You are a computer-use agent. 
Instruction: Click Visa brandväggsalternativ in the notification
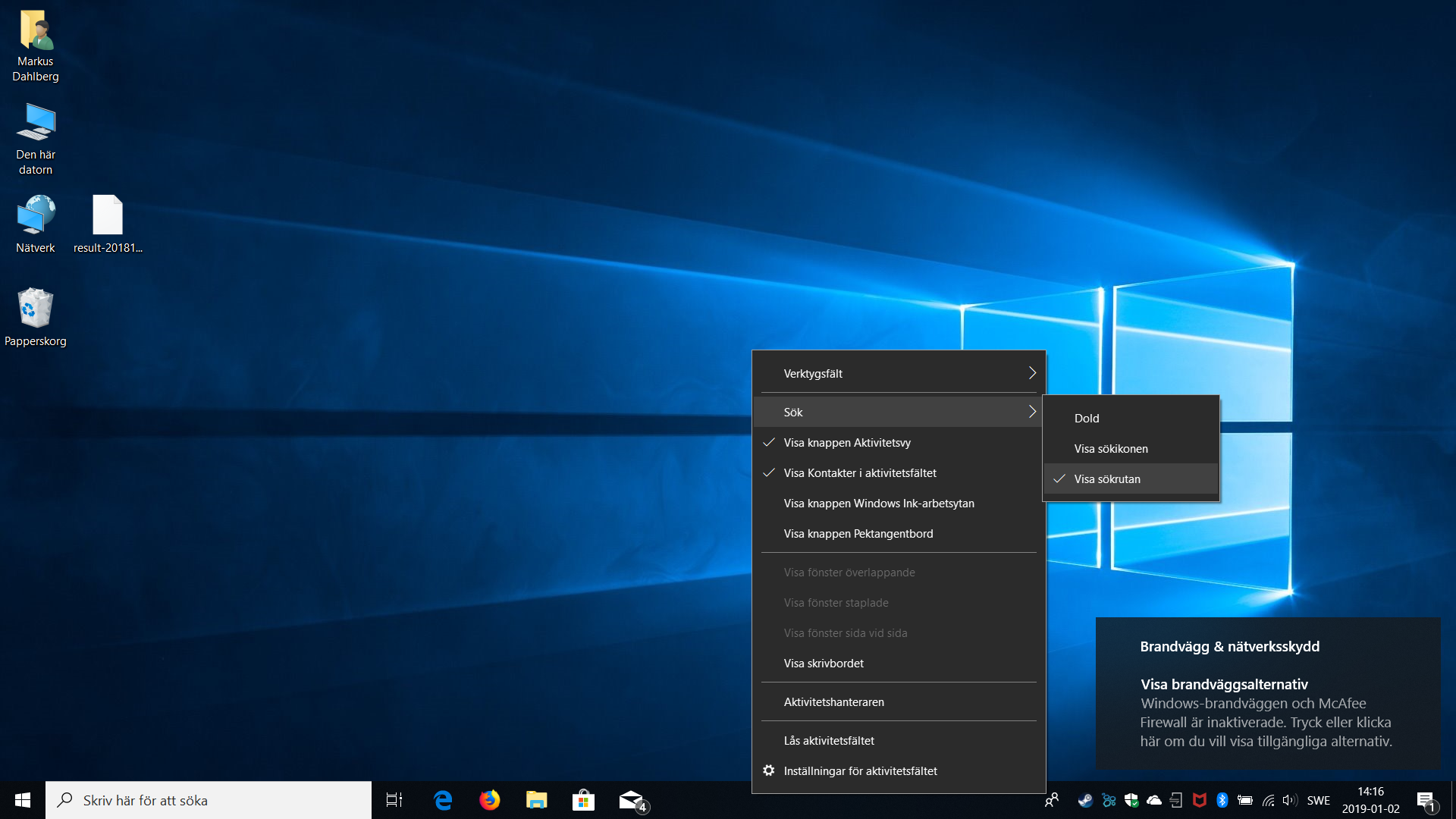[x=1223, y=683]
